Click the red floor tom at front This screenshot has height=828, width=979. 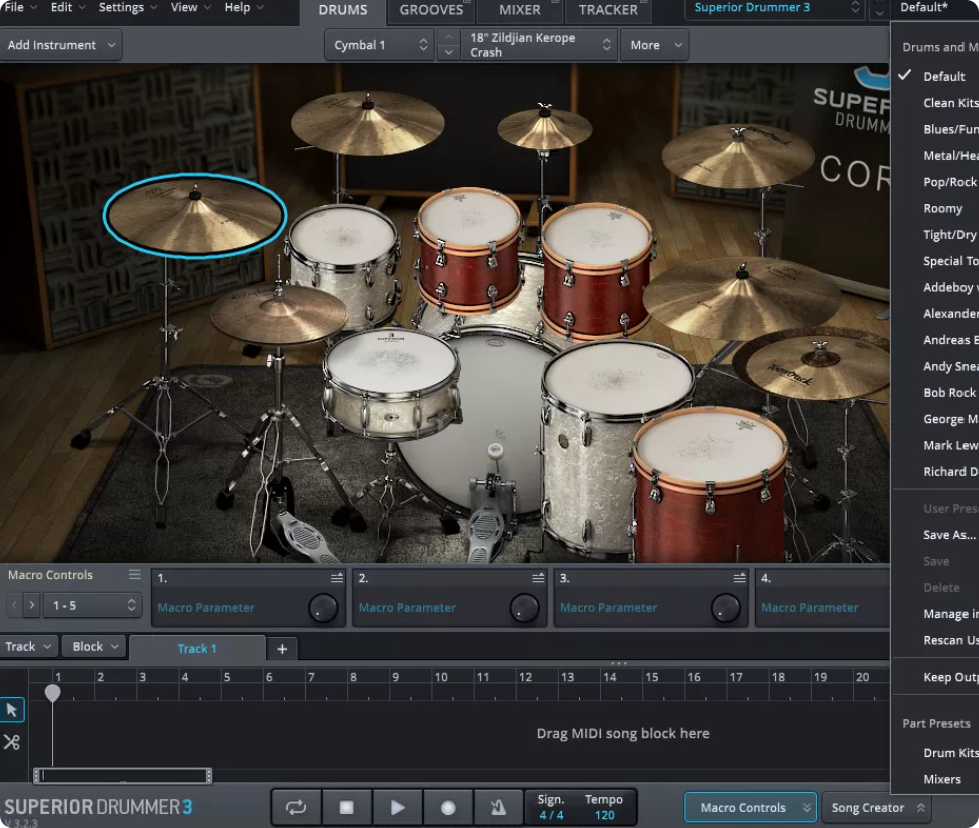pyautogui.click(x=710, y=484)
